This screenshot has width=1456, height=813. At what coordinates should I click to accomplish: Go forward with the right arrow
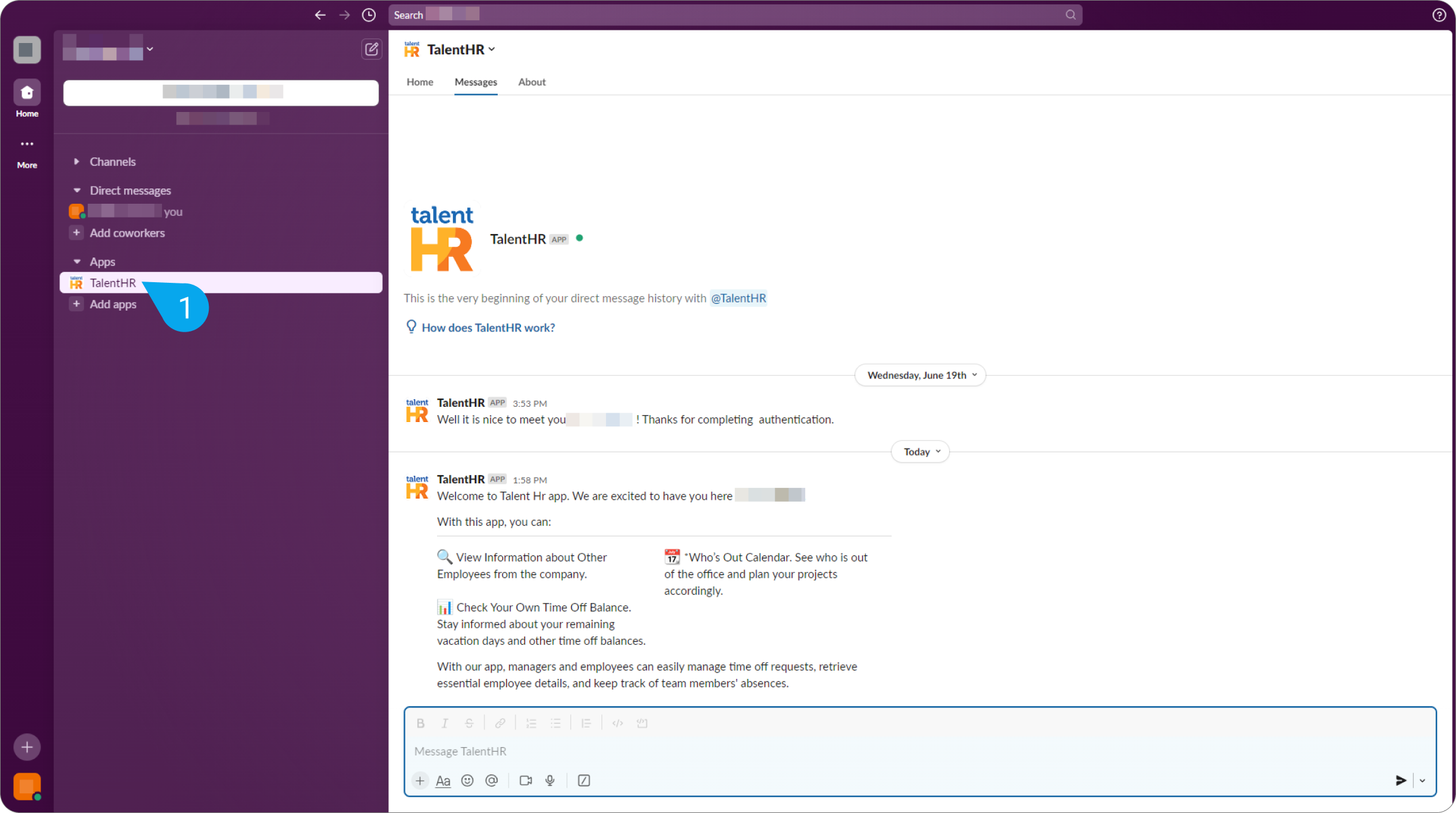344,15
